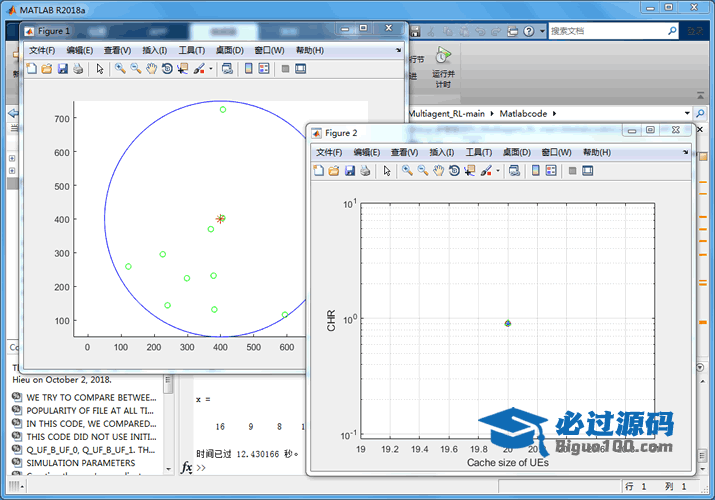Viewport: 715px width, 500px height.
Task: Show Plot Tools and dock icon Figure 1
Action: coord(301,69)
